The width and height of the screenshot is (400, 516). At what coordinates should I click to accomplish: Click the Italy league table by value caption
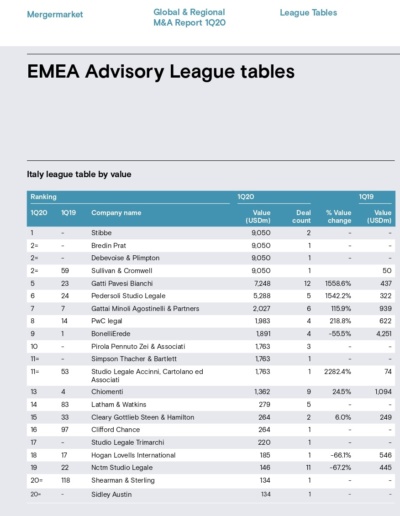tap(79, 174)
